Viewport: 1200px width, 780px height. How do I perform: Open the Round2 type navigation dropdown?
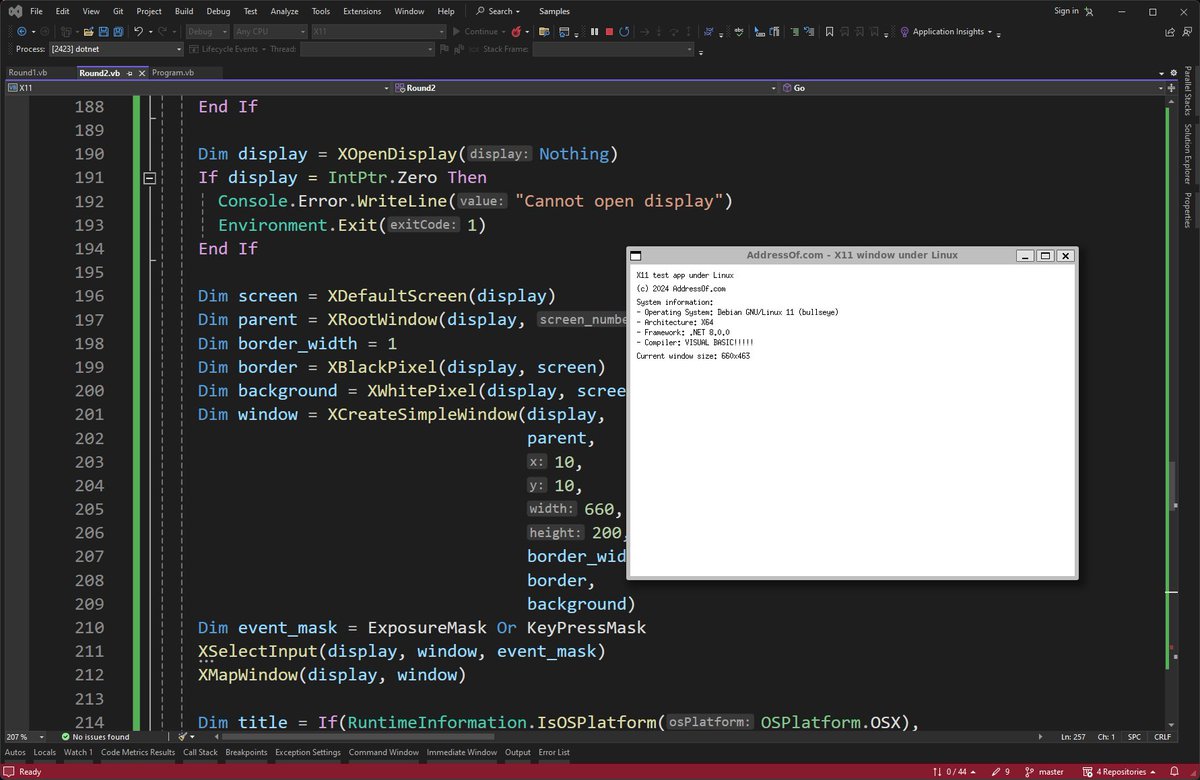pyautogui.click(x=584, y=88)
